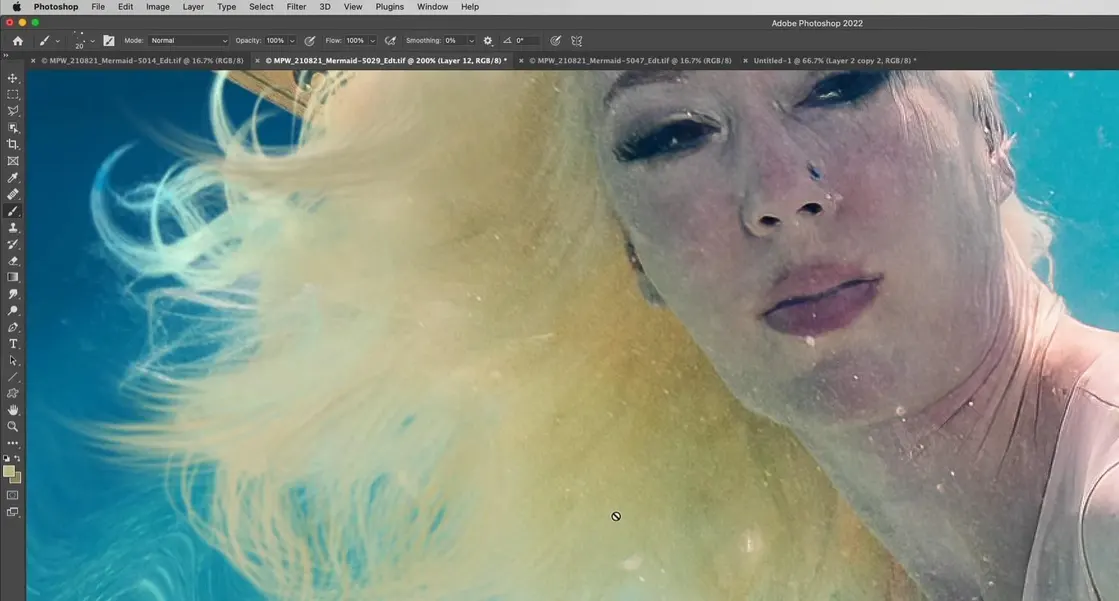
Task: Select the Frame tool
Action: click(x=13, y=161)
